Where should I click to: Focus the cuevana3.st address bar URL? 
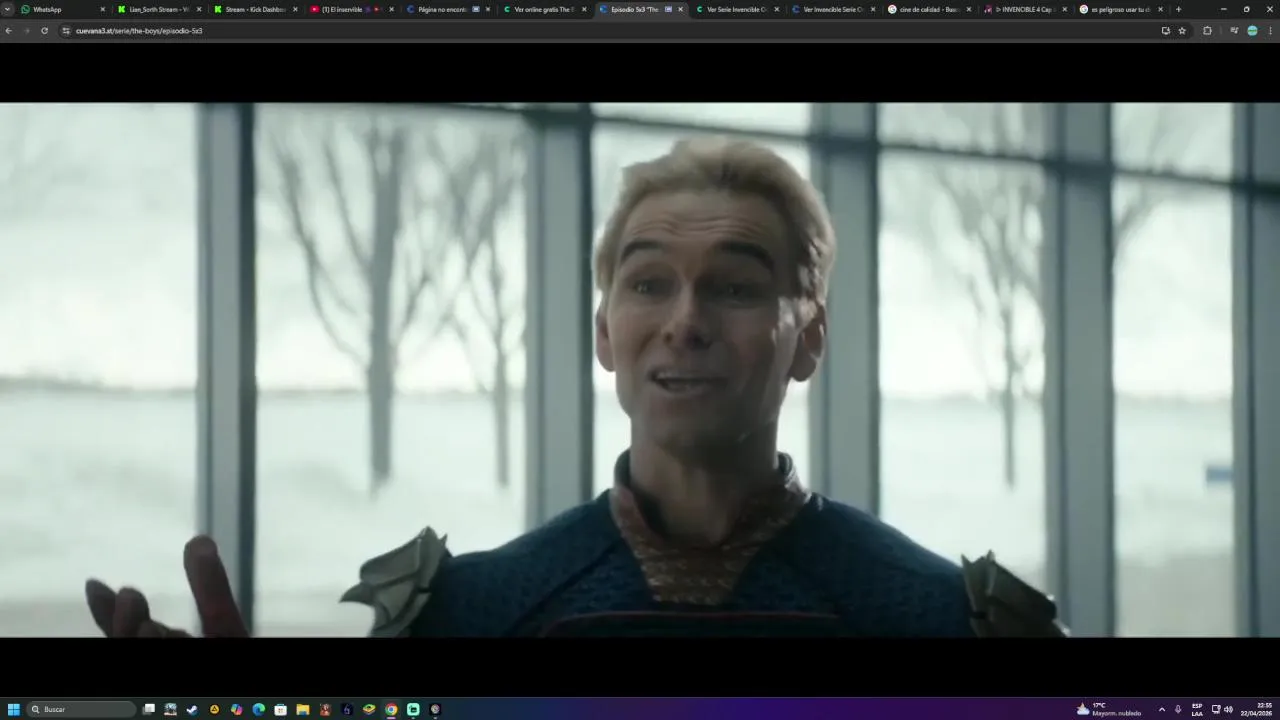(x=139, y=31)
